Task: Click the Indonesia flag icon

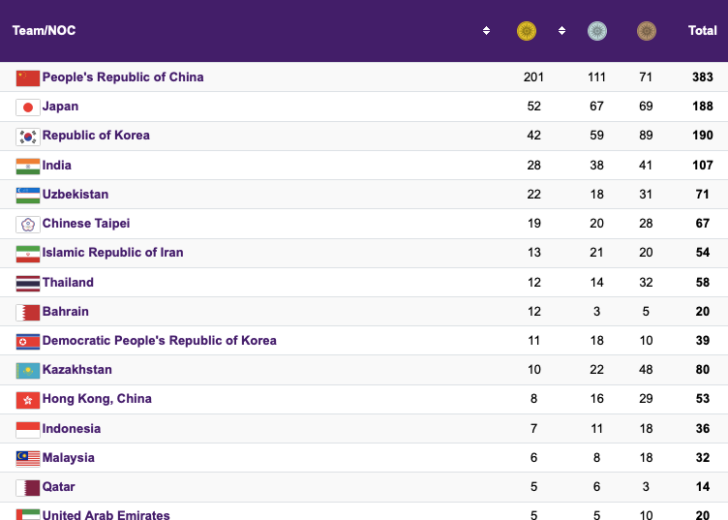Action: 28,430
